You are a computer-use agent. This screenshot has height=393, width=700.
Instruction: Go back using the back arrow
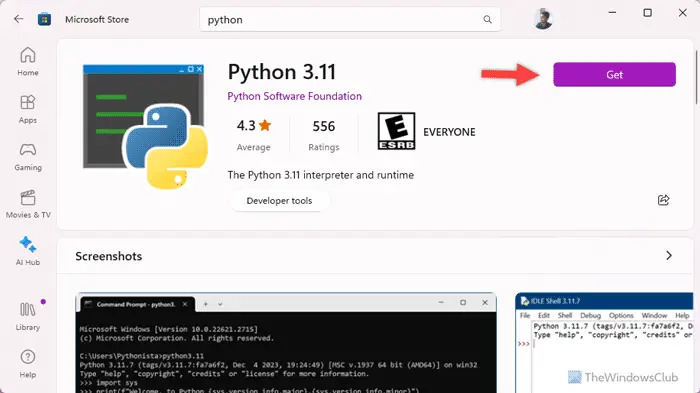[x=18, y=19]
